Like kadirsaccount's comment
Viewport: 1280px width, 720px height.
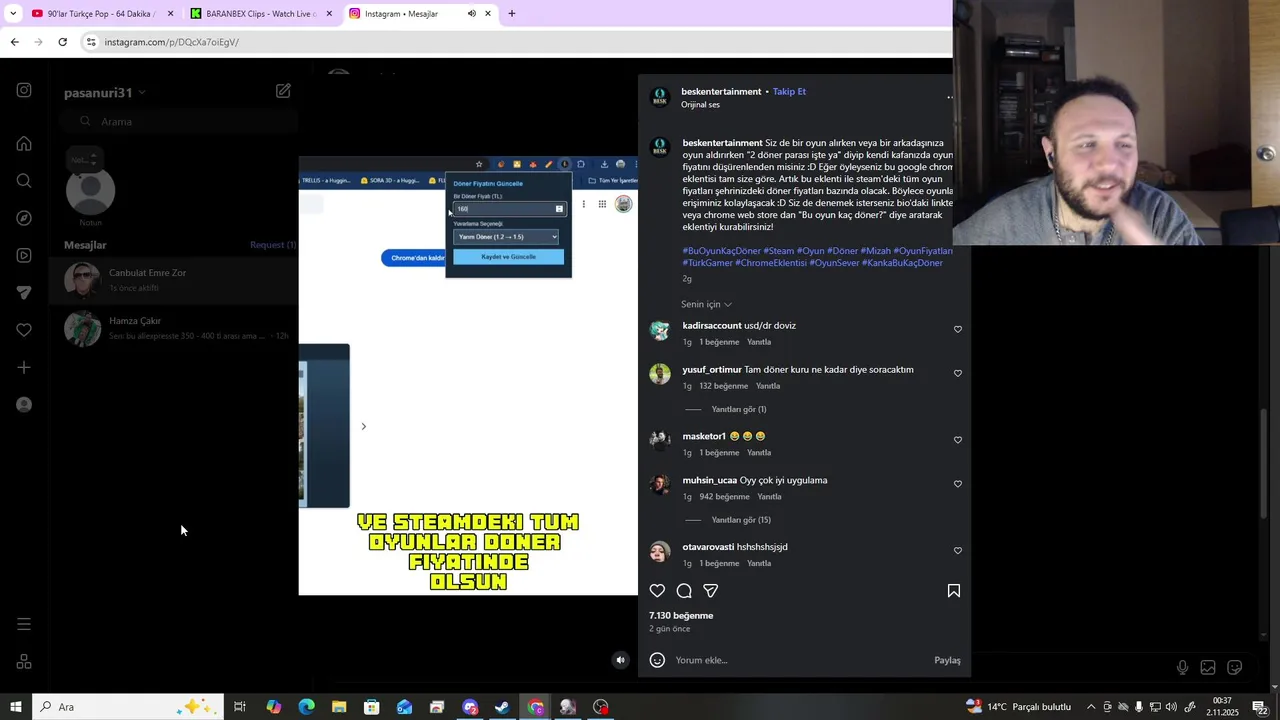tap(958, 329)
